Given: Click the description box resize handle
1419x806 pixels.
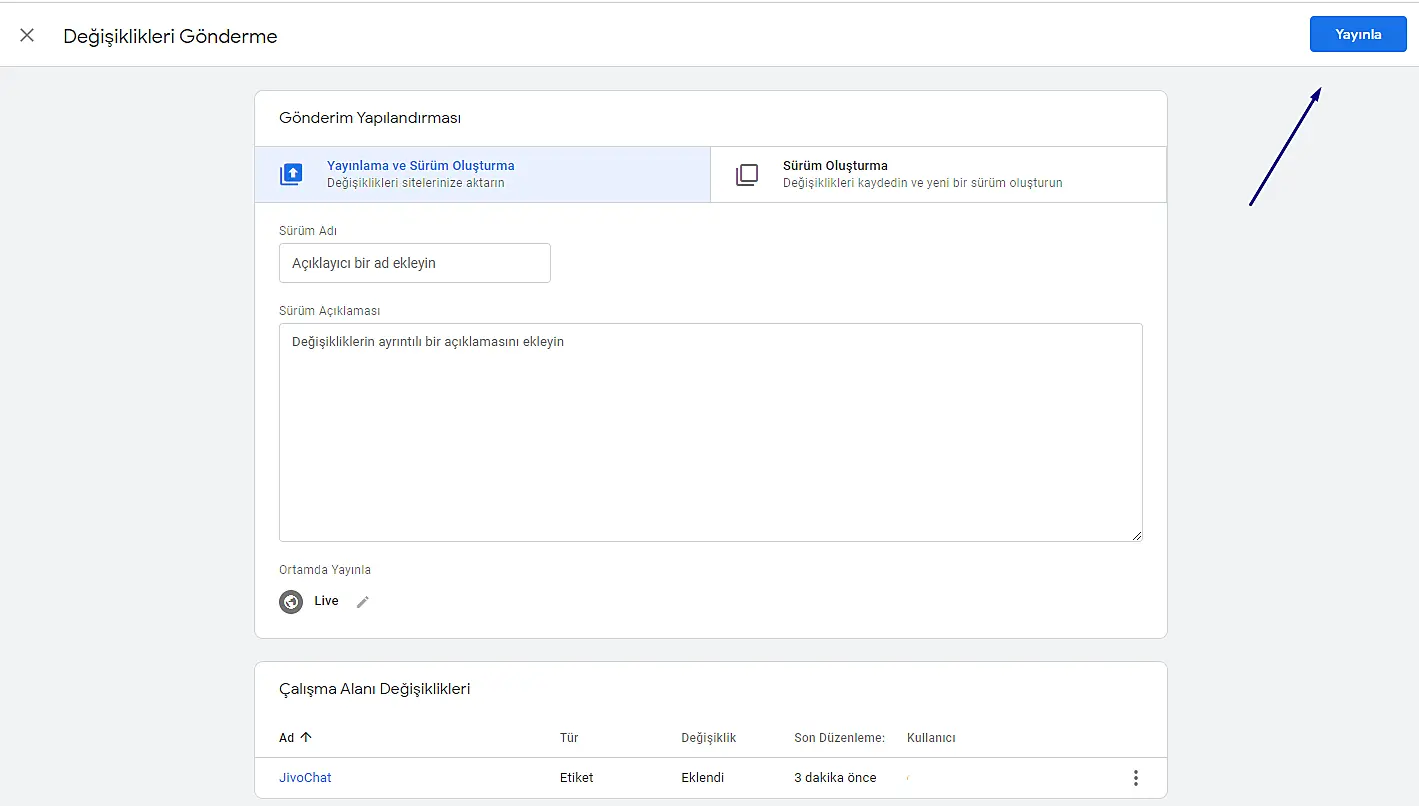Looking at the screenshot, I should point(1136,535).
